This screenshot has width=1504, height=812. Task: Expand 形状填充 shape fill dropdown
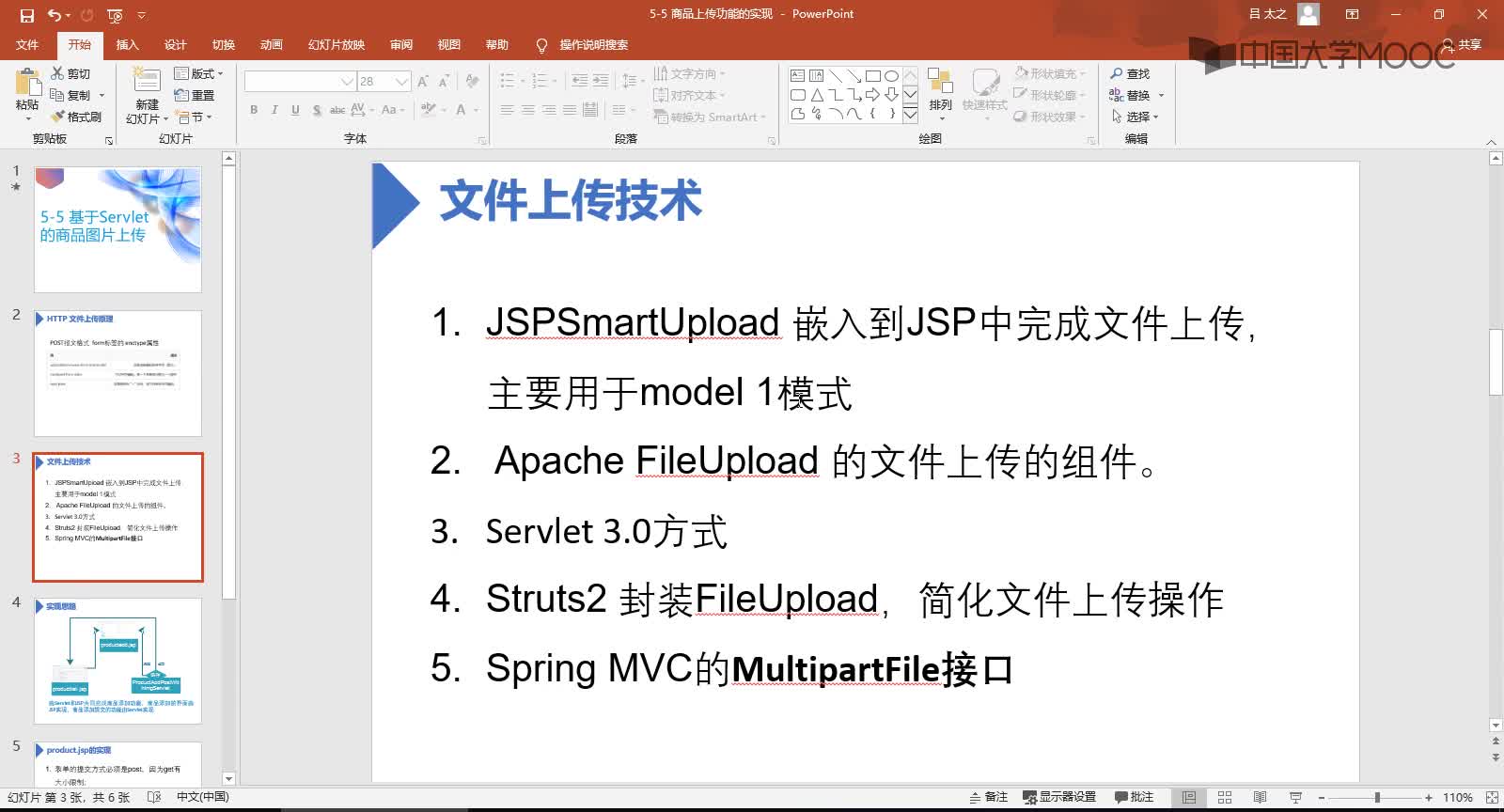1050,73
